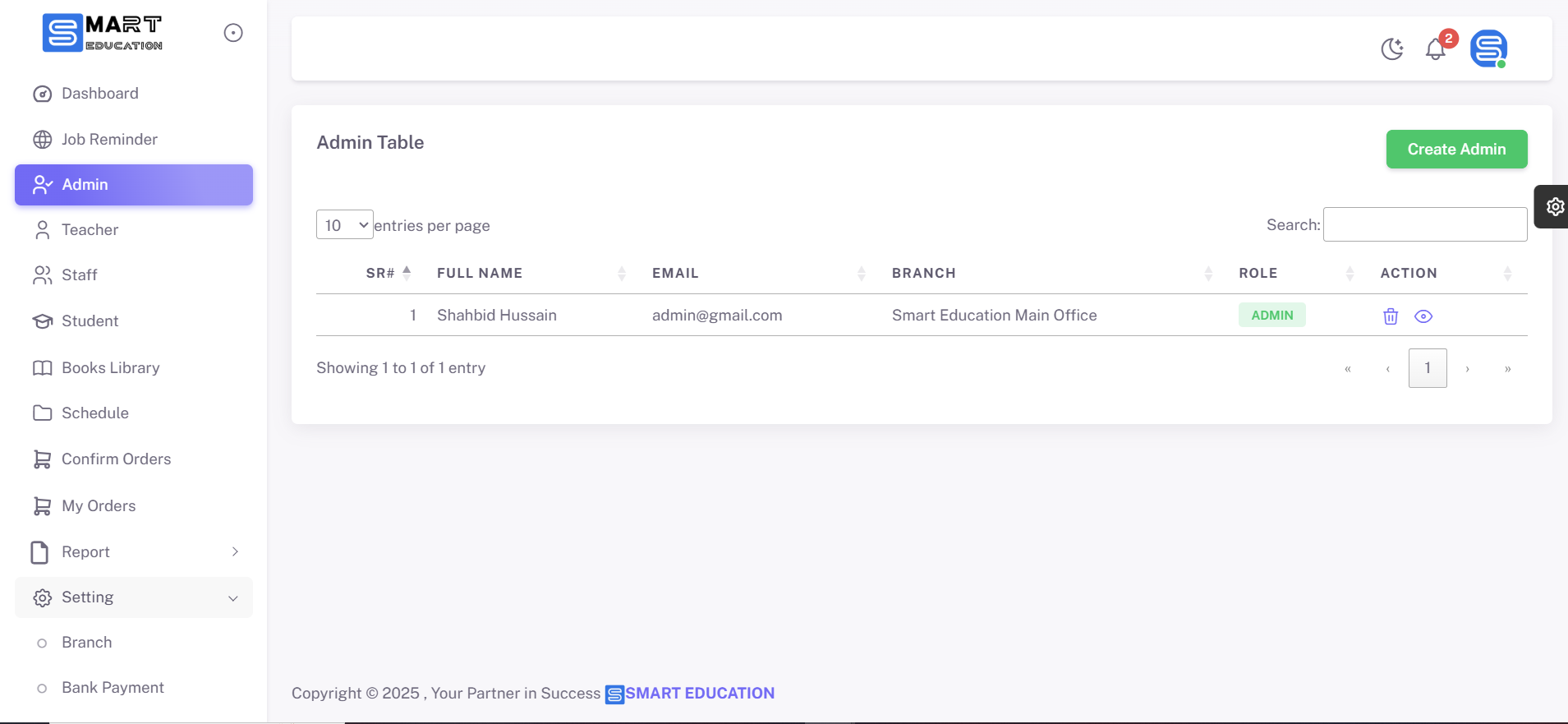Follow the SMART EDUCATION footer link

pos(698,694)
